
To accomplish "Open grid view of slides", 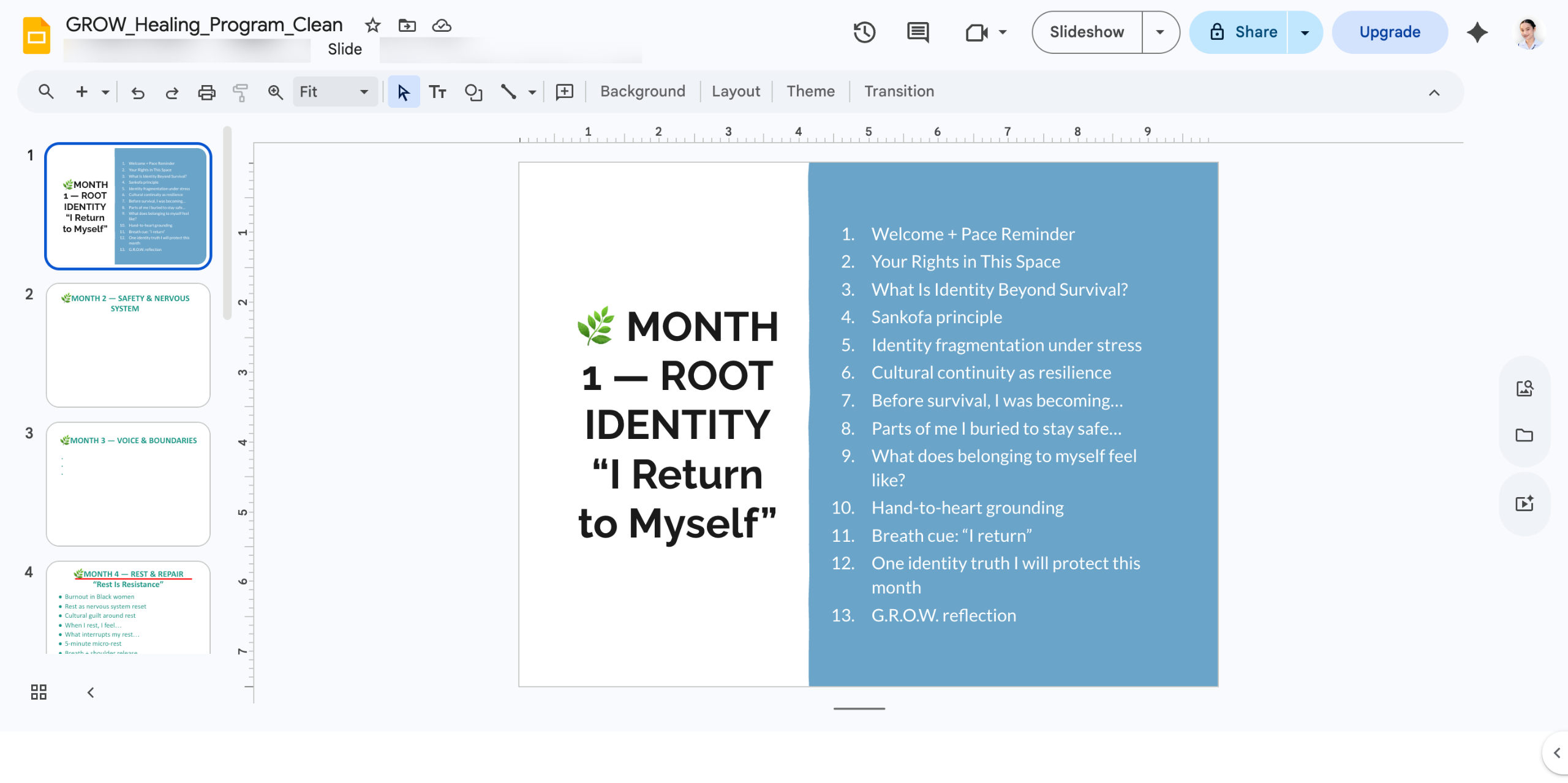I will [39, 692].
